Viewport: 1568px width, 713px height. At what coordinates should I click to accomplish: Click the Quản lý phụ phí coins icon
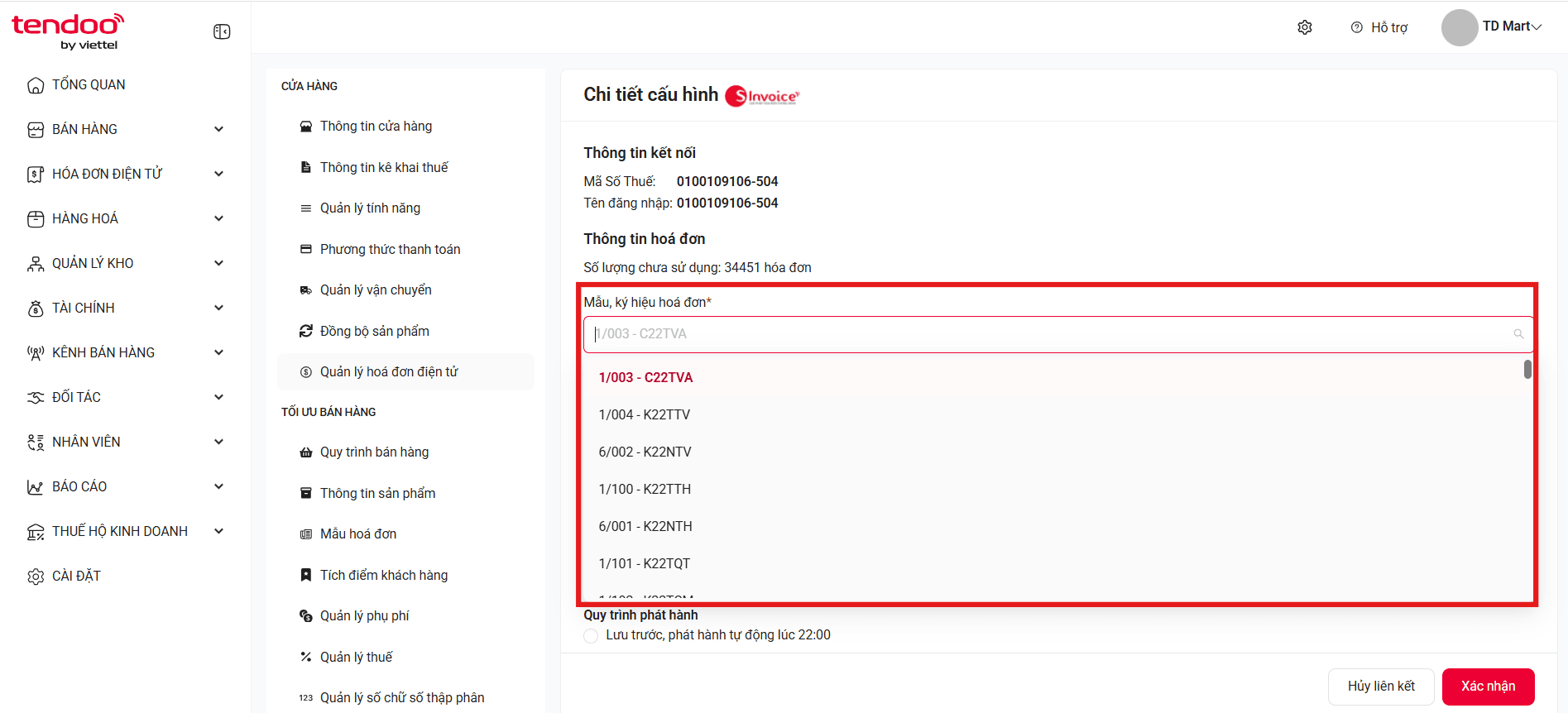(306, 616)
